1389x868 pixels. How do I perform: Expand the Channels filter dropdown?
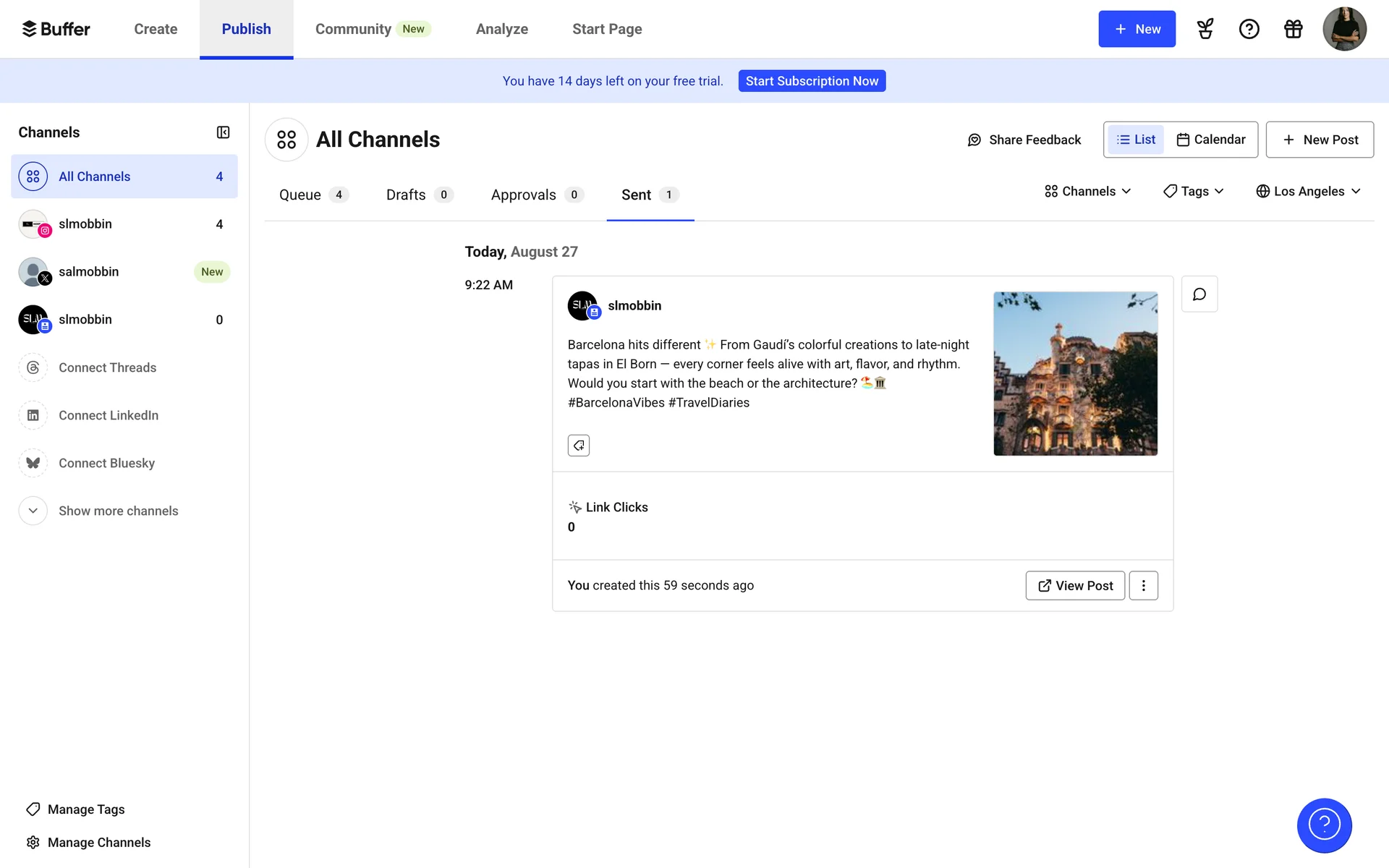pyautogui.click(x=1087, y=191)
